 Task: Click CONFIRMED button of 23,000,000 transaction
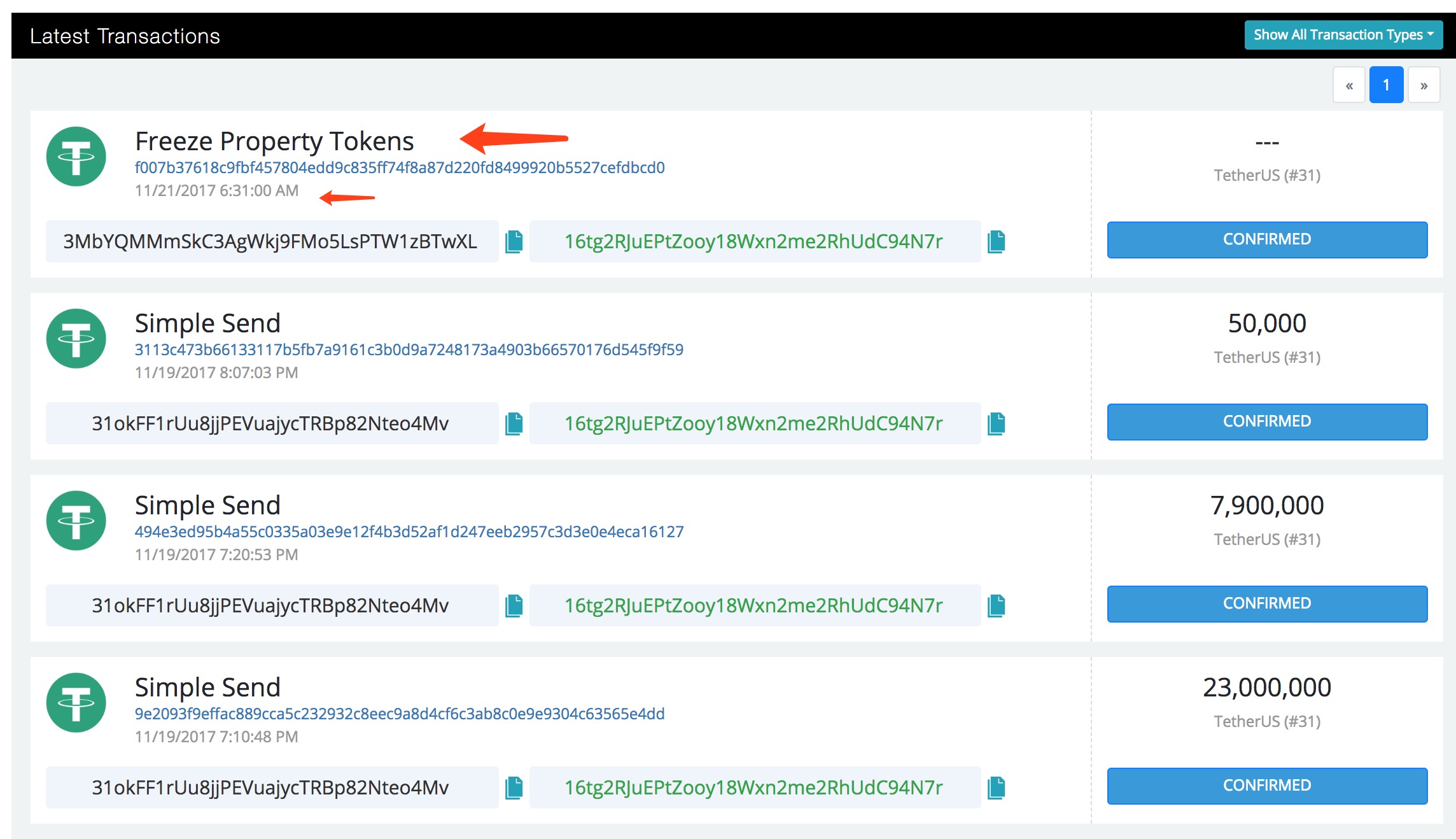click(x=1267, y=786)
